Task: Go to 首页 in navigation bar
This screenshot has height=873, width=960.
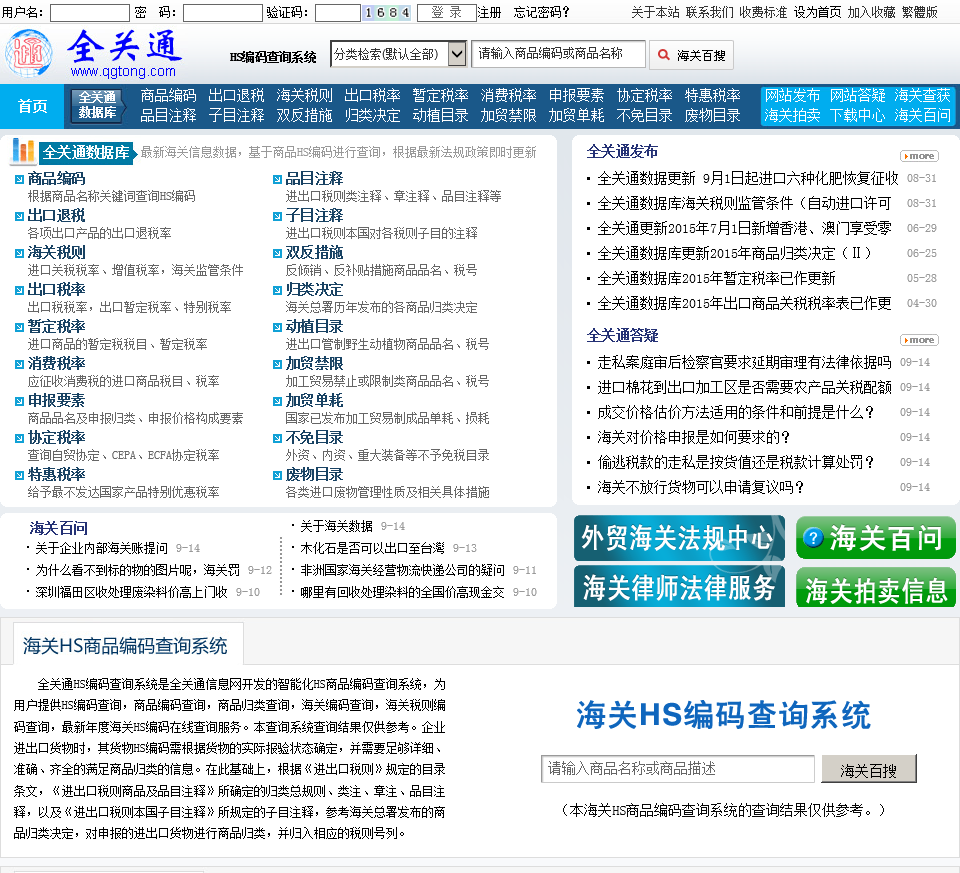Action: tap(33, 106)
